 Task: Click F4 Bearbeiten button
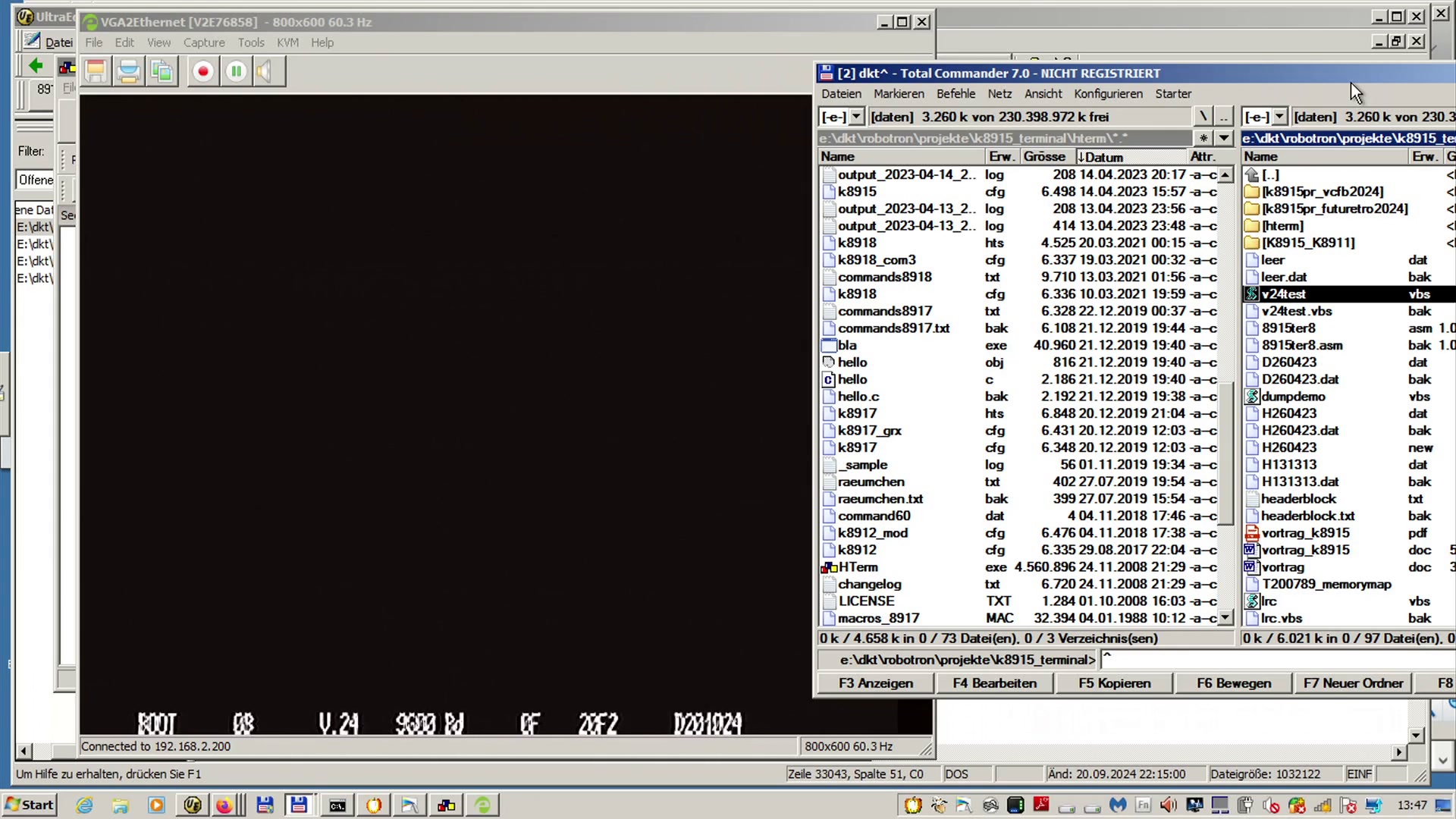(x=994, y=683)
